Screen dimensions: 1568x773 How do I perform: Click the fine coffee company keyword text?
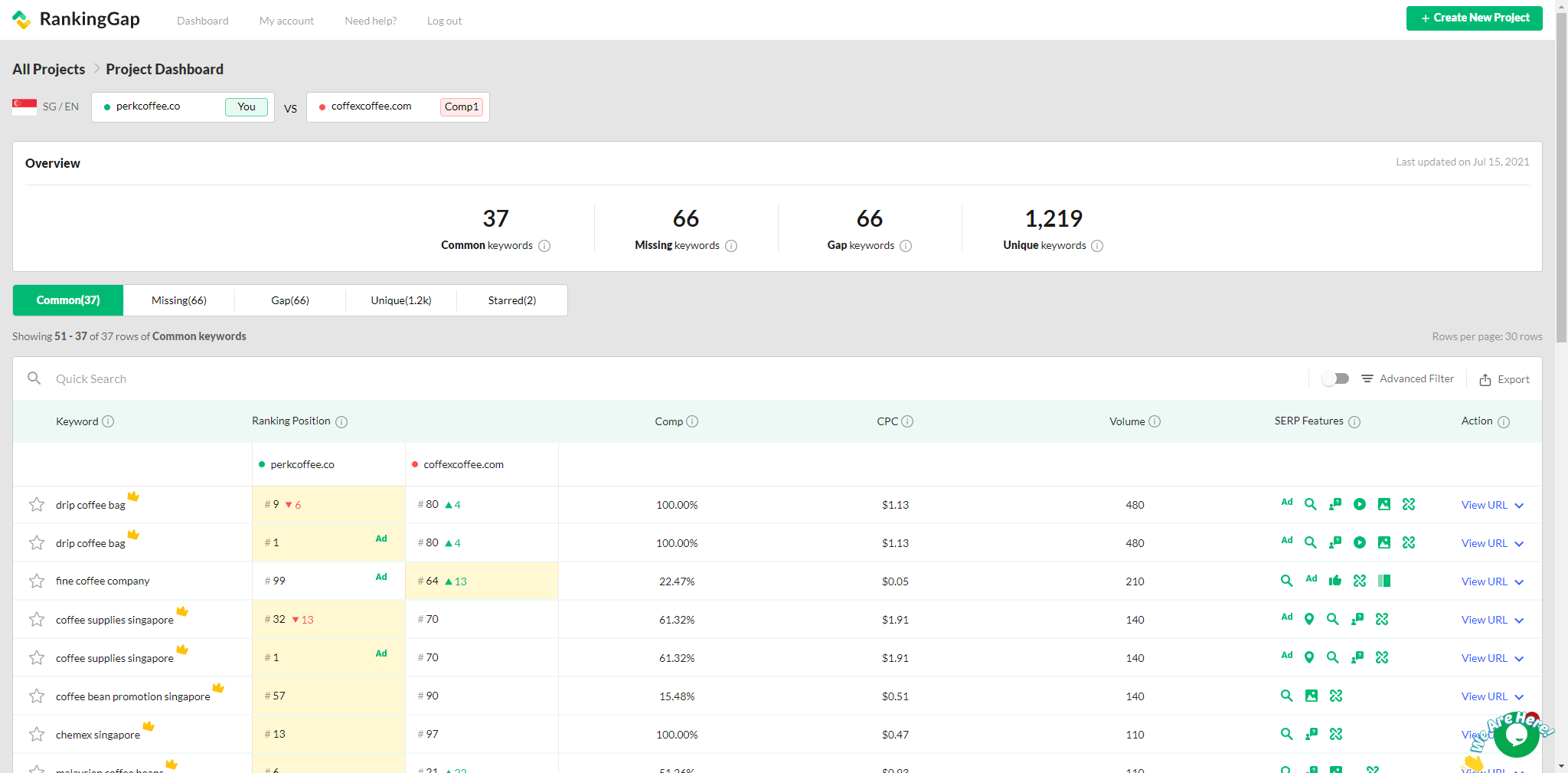point(103,581)
